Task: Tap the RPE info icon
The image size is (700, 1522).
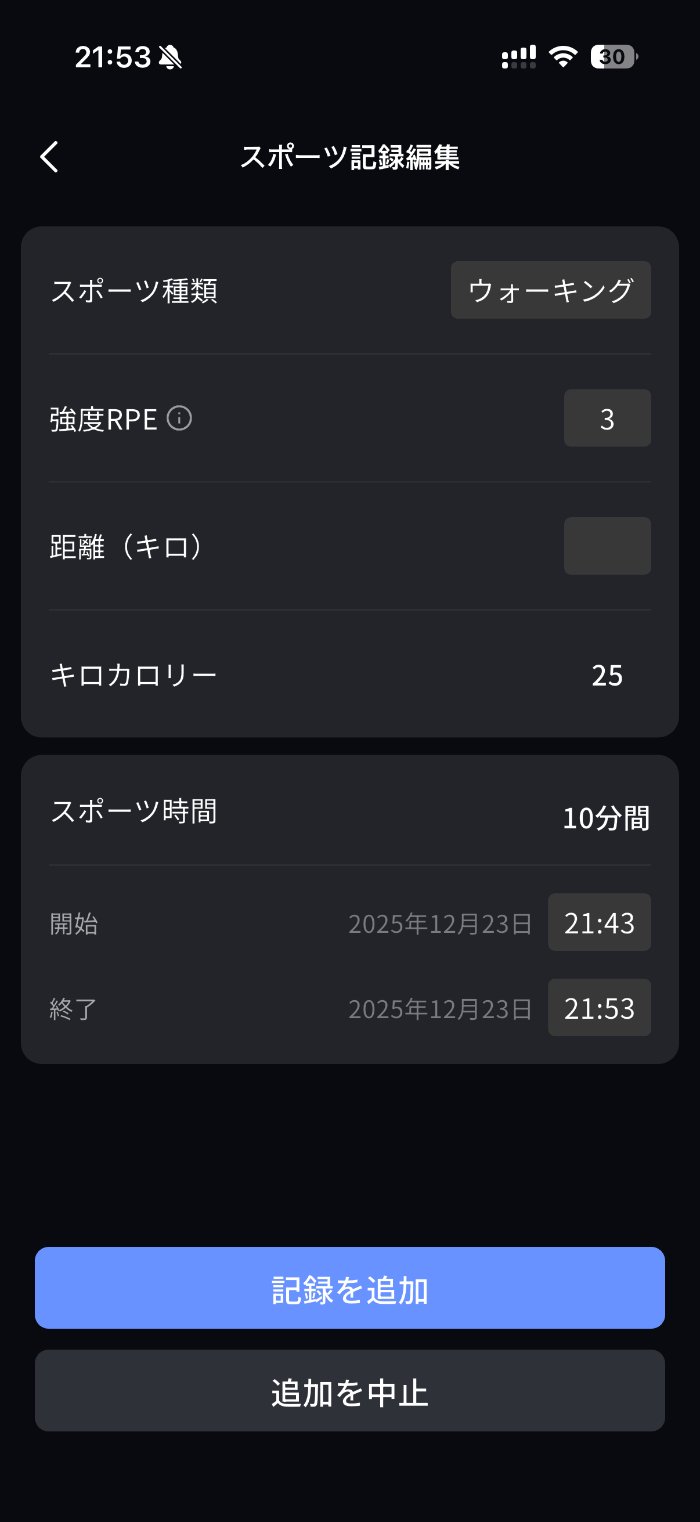Action: click(x=179, y=418)
